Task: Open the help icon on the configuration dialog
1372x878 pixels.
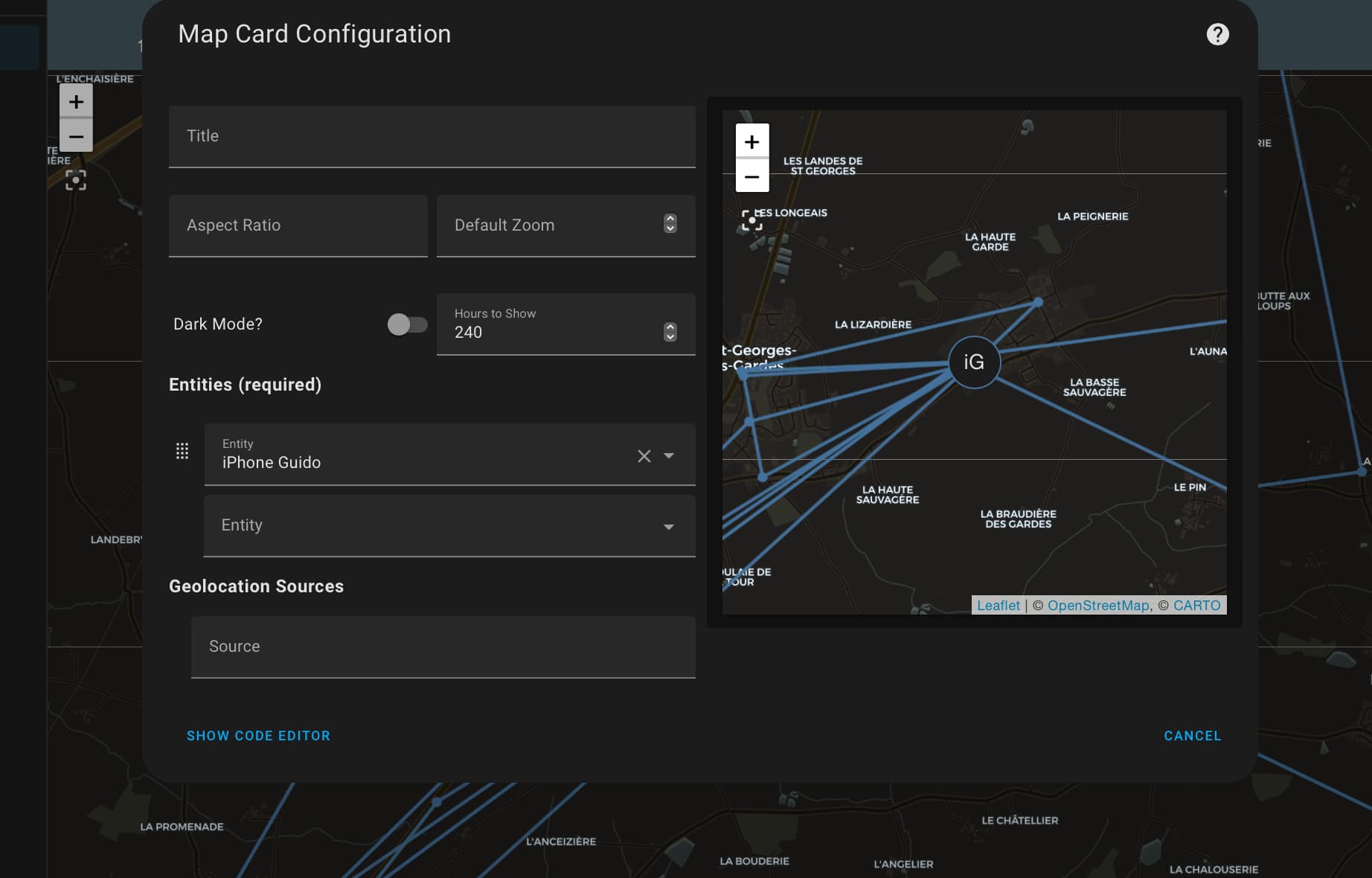Action: pyautogui.click(x=1217, y=33)
